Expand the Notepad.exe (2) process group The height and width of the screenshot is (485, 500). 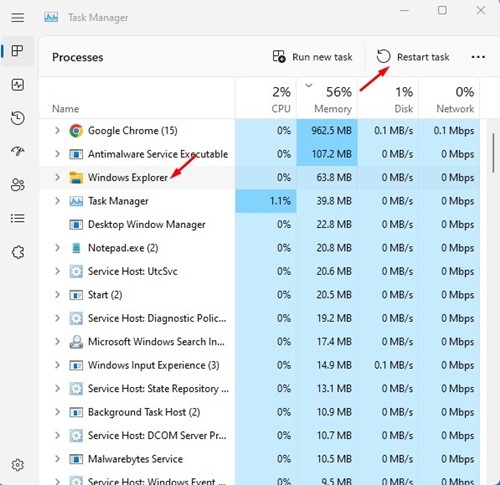[x=57, y=248]
